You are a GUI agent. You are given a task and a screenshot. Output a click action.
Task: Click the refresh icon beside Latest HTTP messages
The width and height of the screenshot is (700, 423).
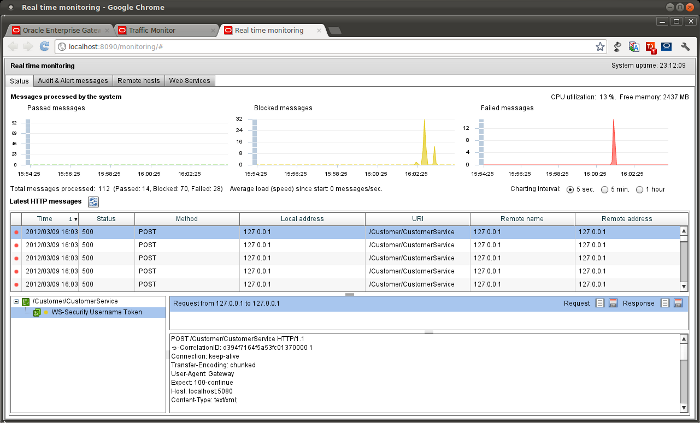(94, 202)
